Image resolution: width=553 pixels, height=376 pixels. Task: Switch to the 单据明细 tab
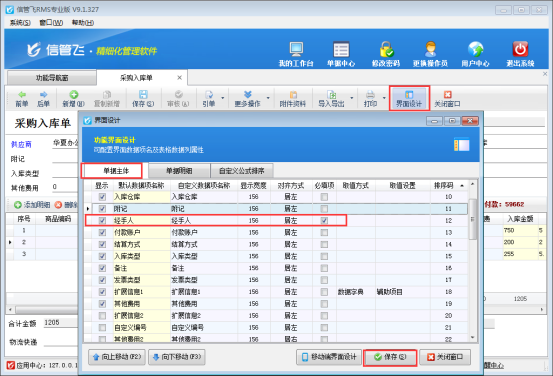[x=179, y=171]
